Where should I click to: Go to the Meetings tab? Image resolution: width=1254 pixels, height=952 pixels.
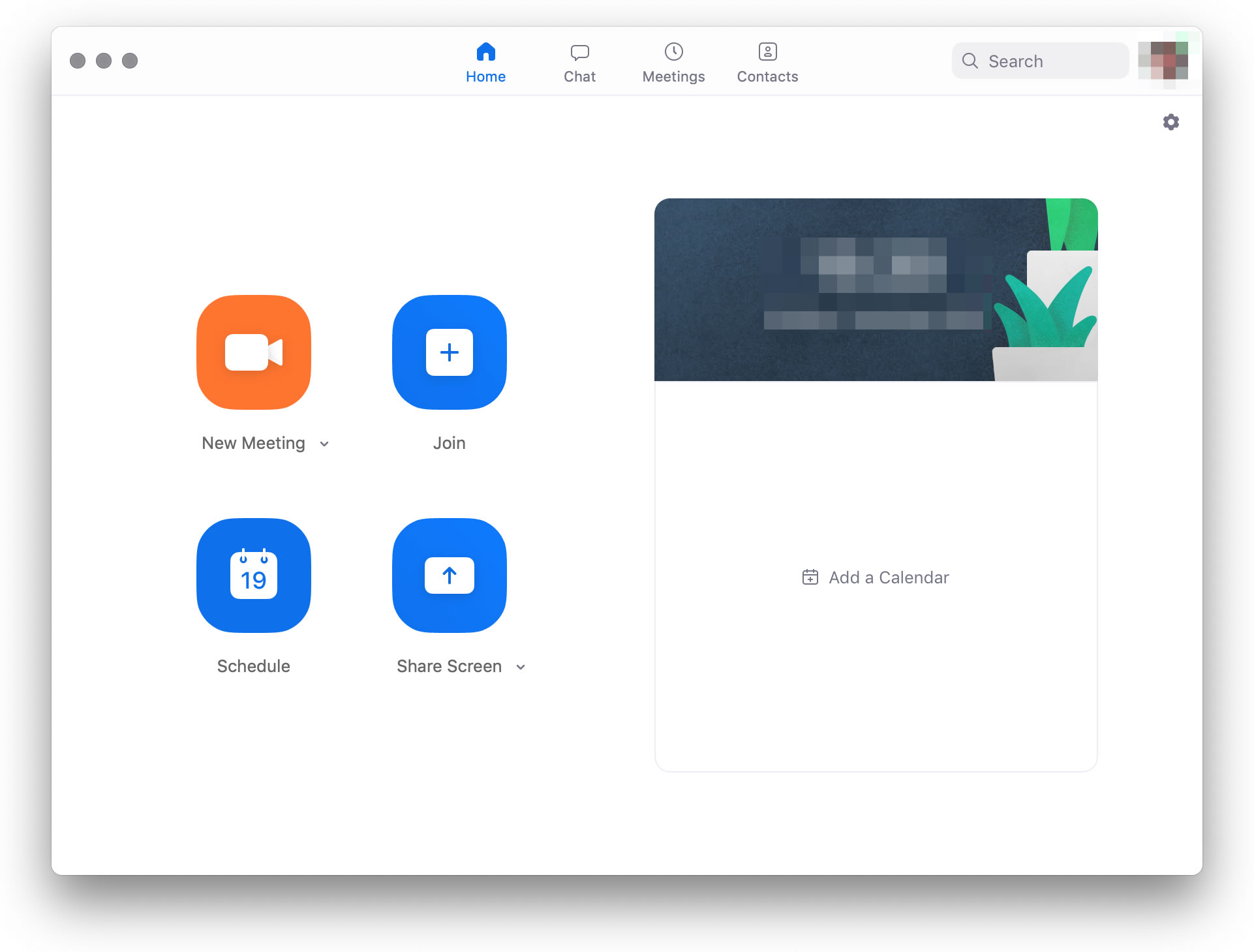674,63
